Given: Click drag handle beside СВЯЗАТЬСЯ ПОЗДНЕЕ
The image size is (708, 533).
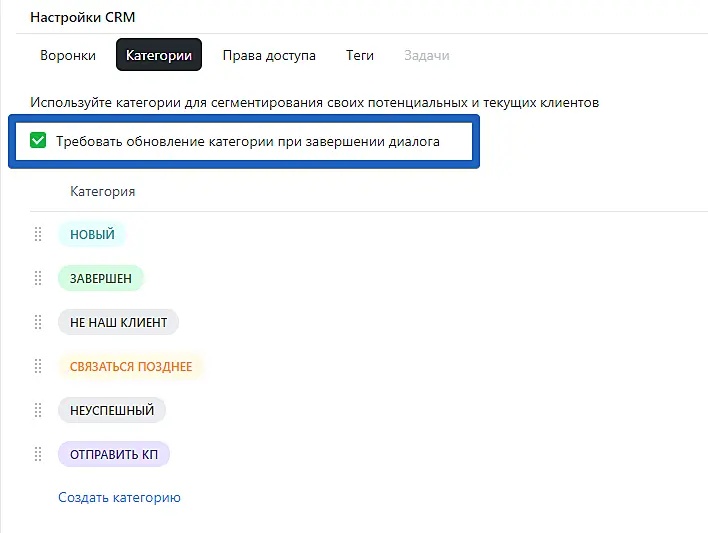Looking at the screenshot, I should (38, 366).
